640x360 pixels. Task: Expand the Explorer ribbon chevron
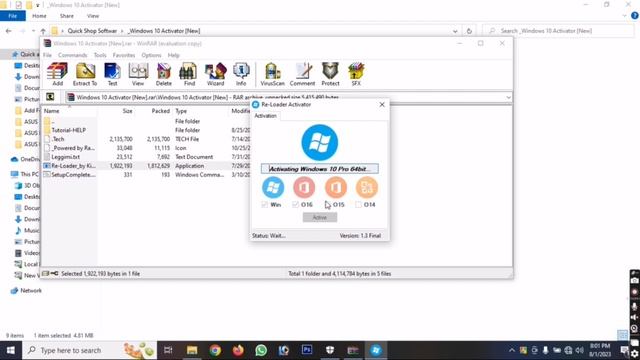[x=624, y=16]
